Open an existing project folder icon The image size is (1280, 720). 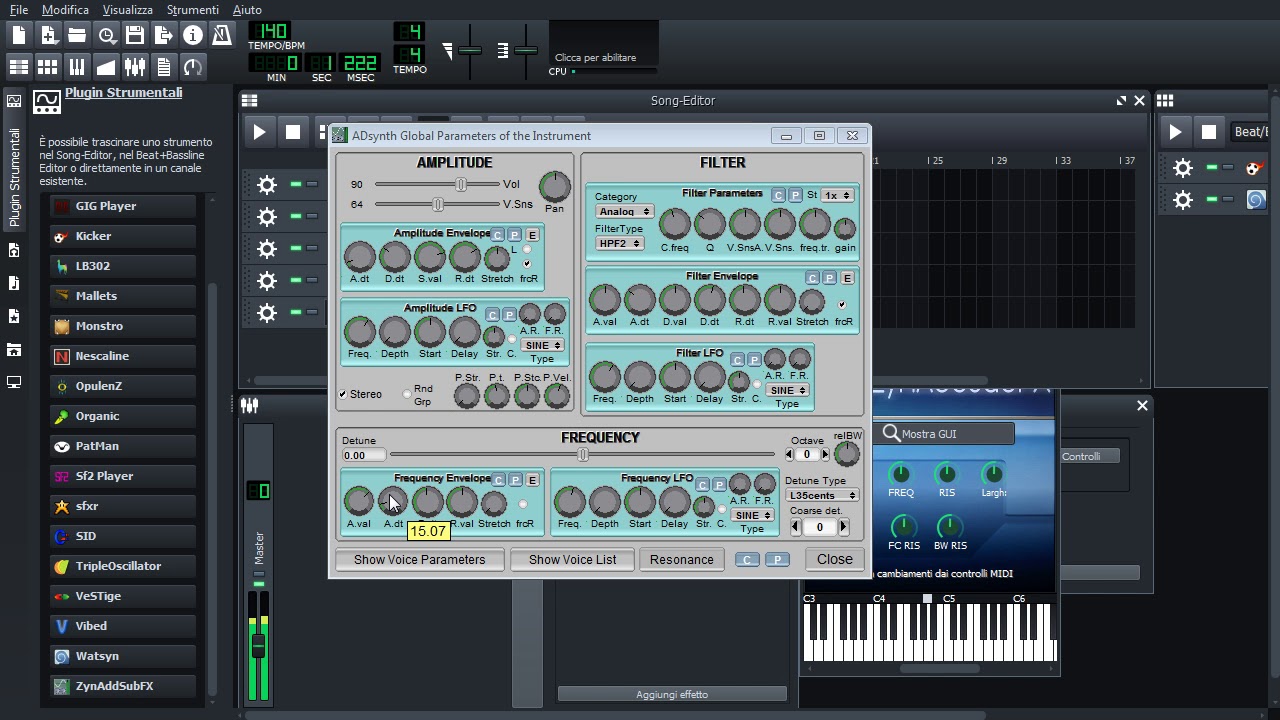click(x=77, y=35)
